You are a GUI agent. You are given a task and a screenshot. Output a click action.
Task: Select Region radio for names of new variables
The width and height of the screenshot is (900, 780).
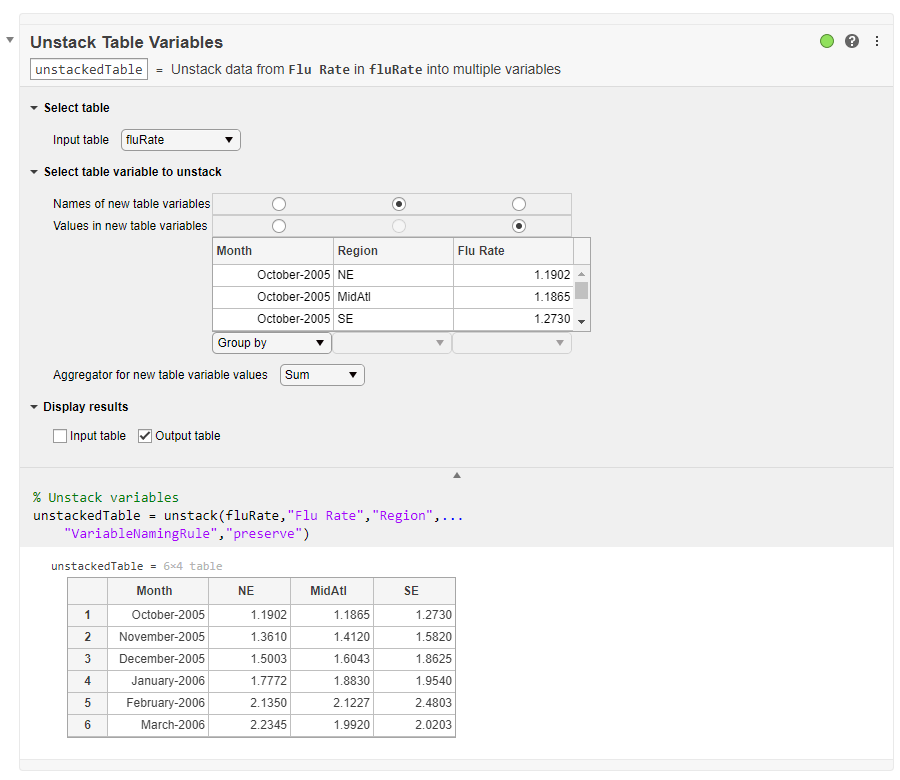(398, 203)
